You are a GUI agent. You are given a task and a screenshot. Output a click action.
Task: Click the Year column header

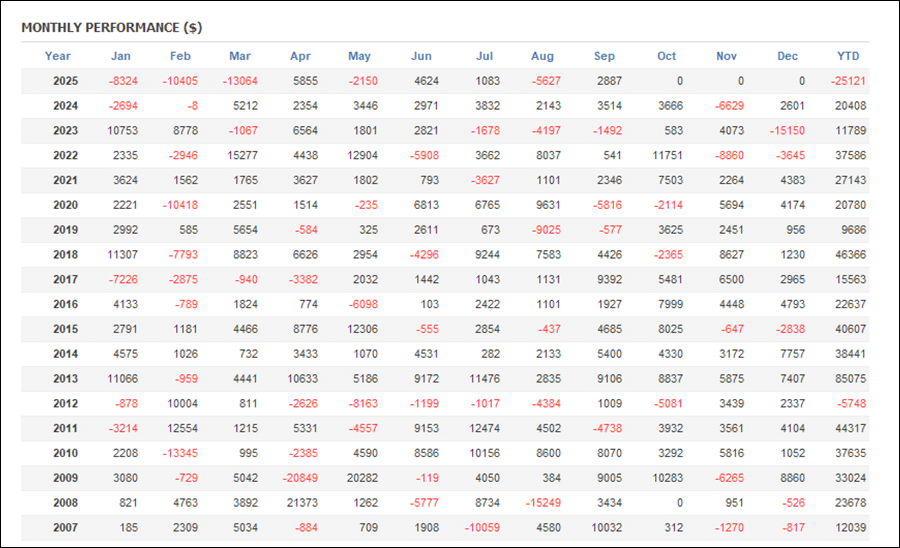[x=58, y=56]
